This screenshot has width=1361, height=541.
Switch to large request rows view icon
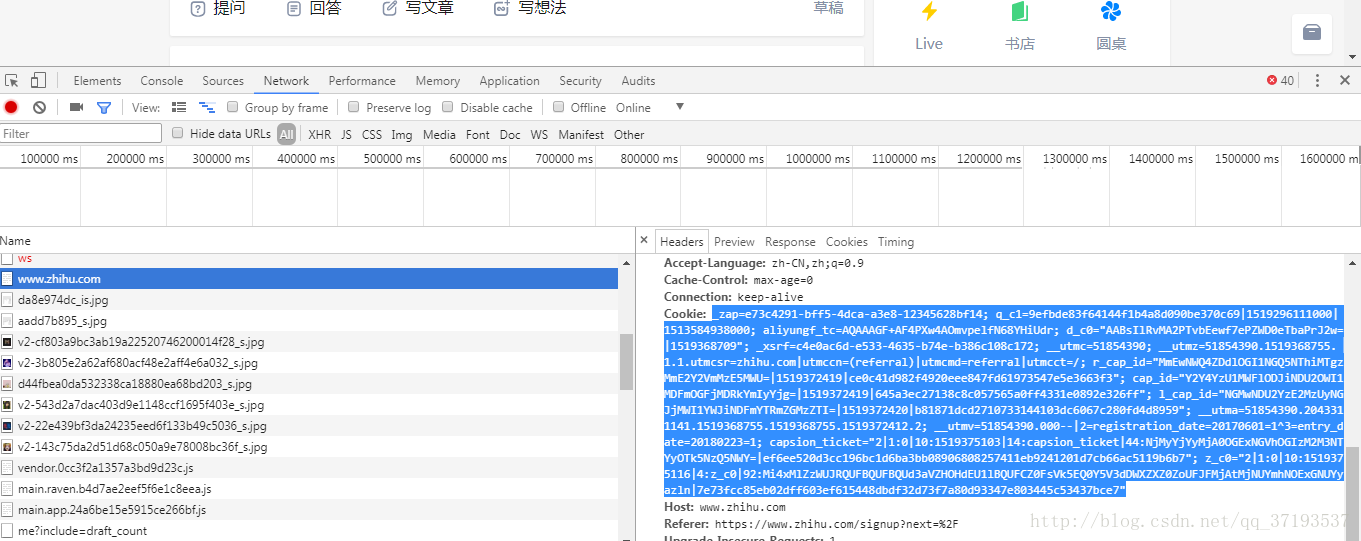pos(179,107)
